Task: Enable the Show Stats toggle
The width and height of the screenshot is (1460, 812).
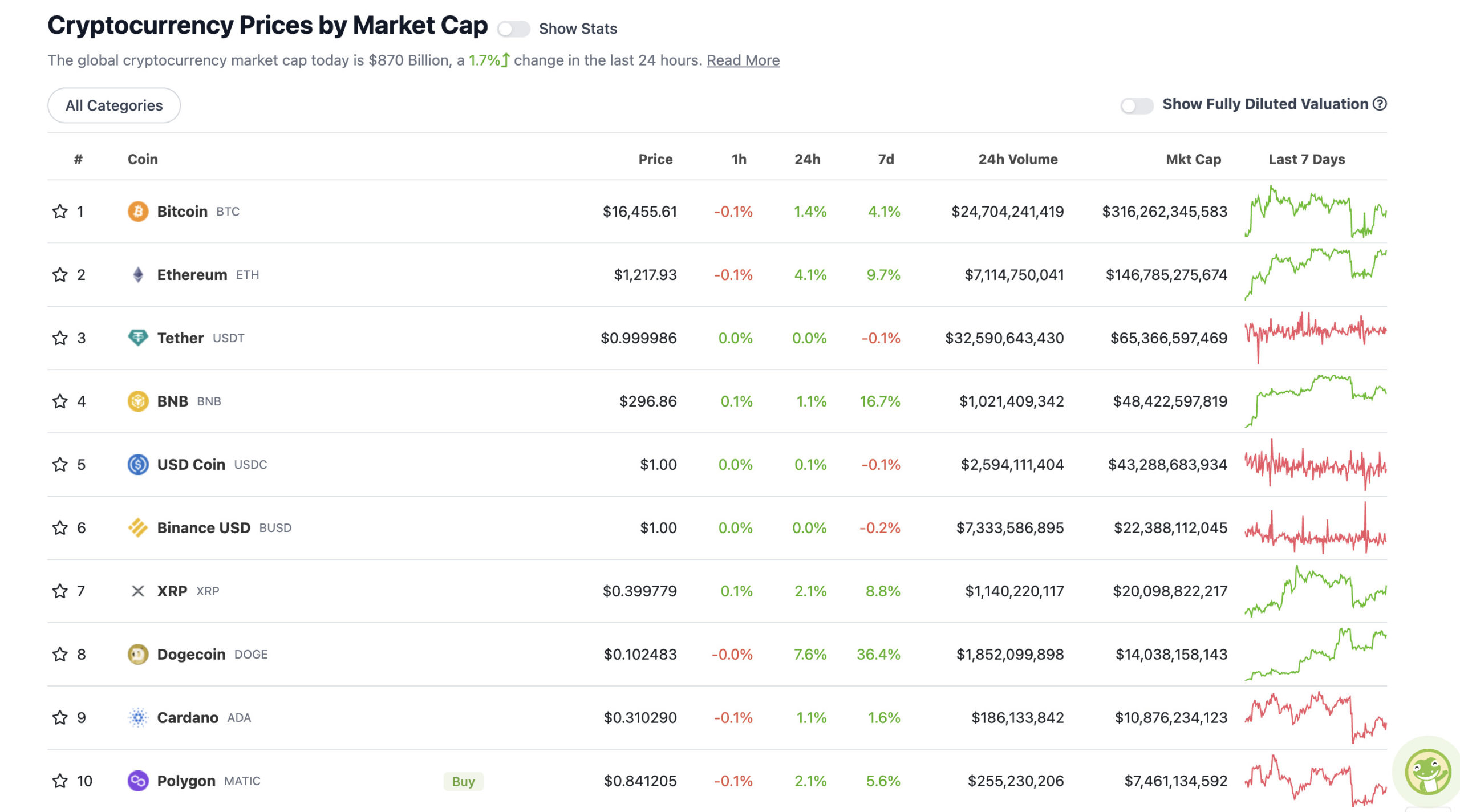Action: 513,29
